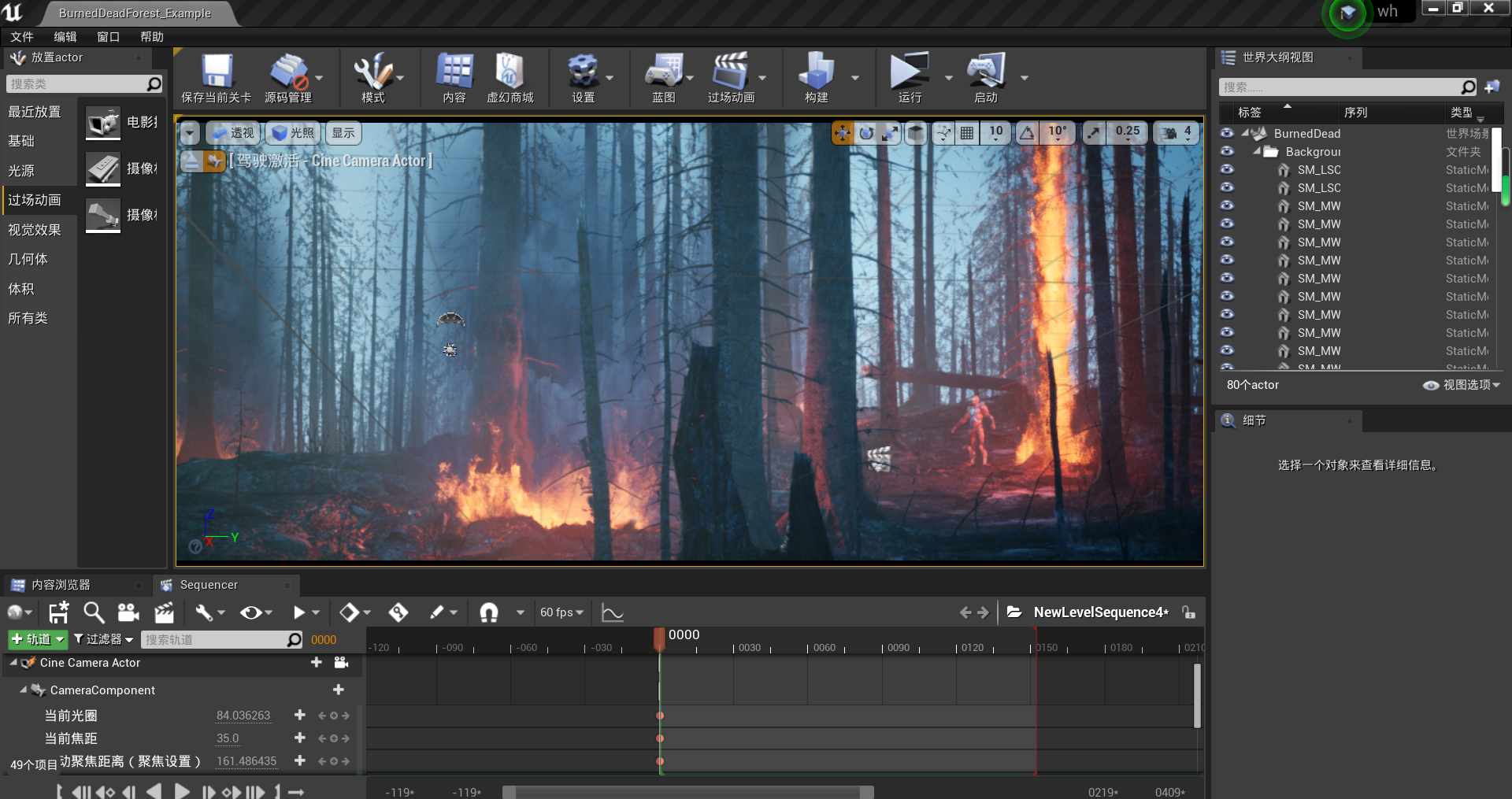Select the scale gizmo in viewport toolbar

point(890,133)
